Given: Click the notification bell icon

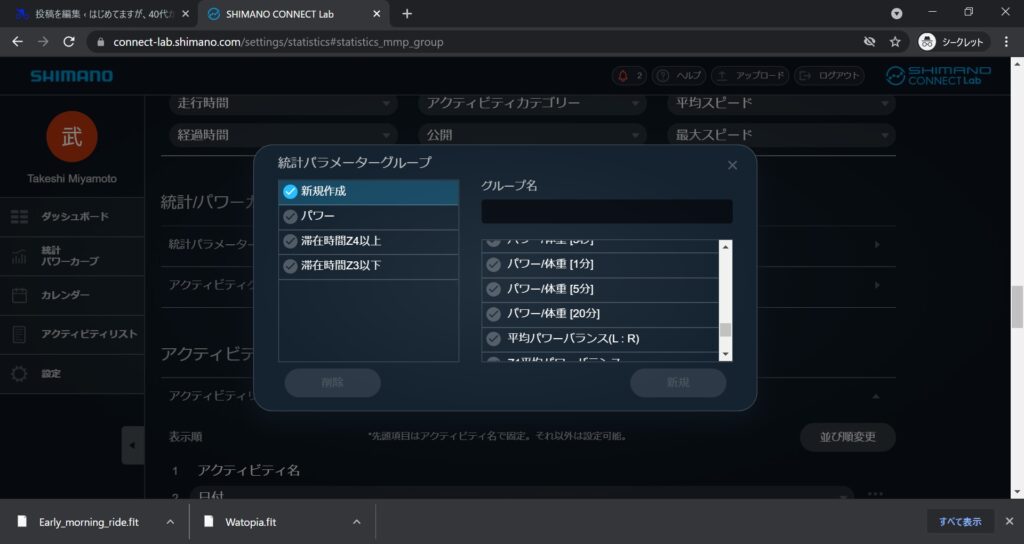Looking at the screenshot, I should tap(623, 76).
